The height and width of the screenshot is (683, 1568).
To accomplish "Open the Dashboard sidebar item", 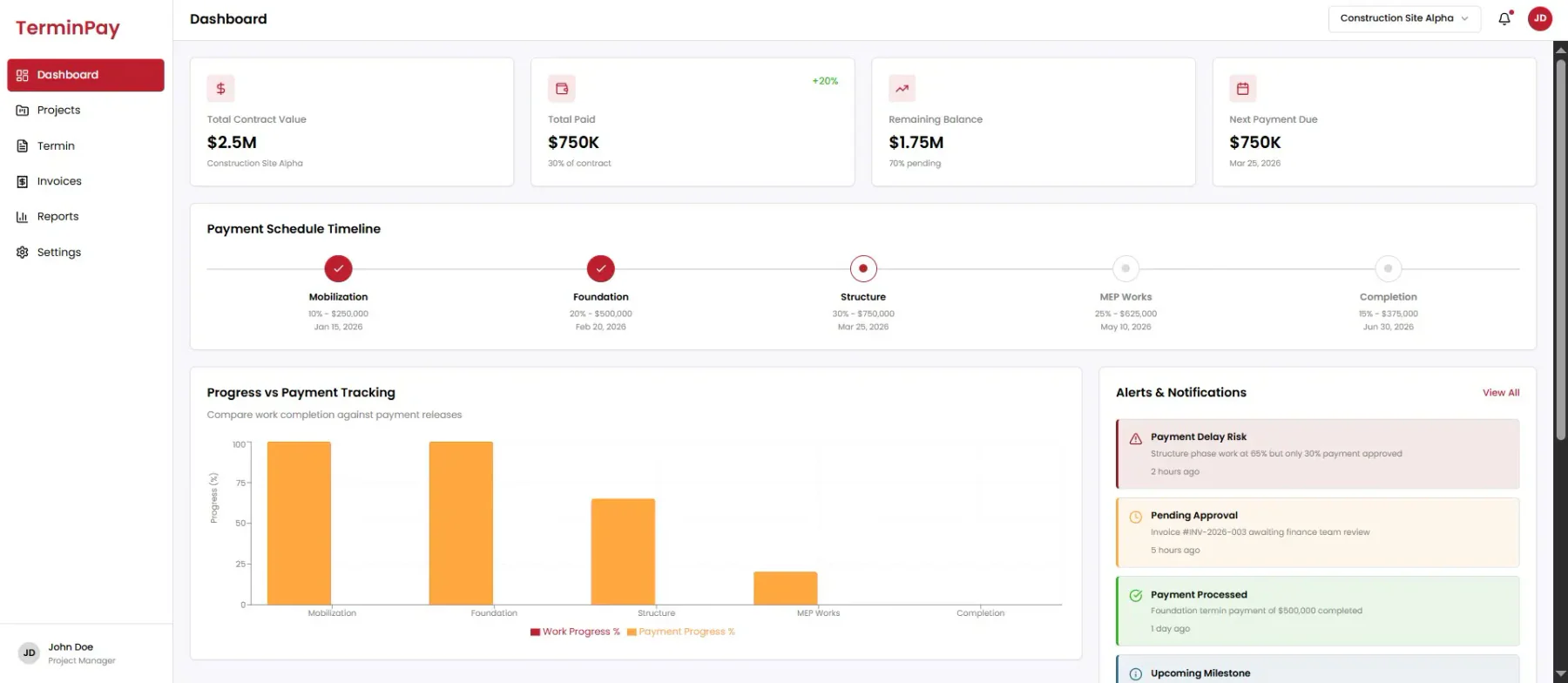I will click(85, 75).
